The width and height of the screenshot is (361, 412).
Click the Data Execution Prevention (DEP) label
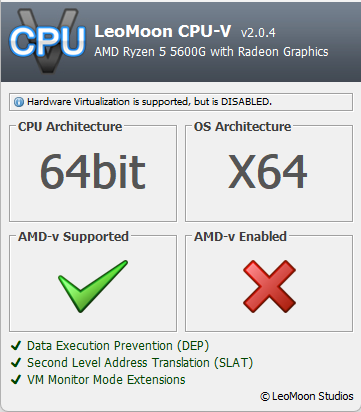coord(118,346)
